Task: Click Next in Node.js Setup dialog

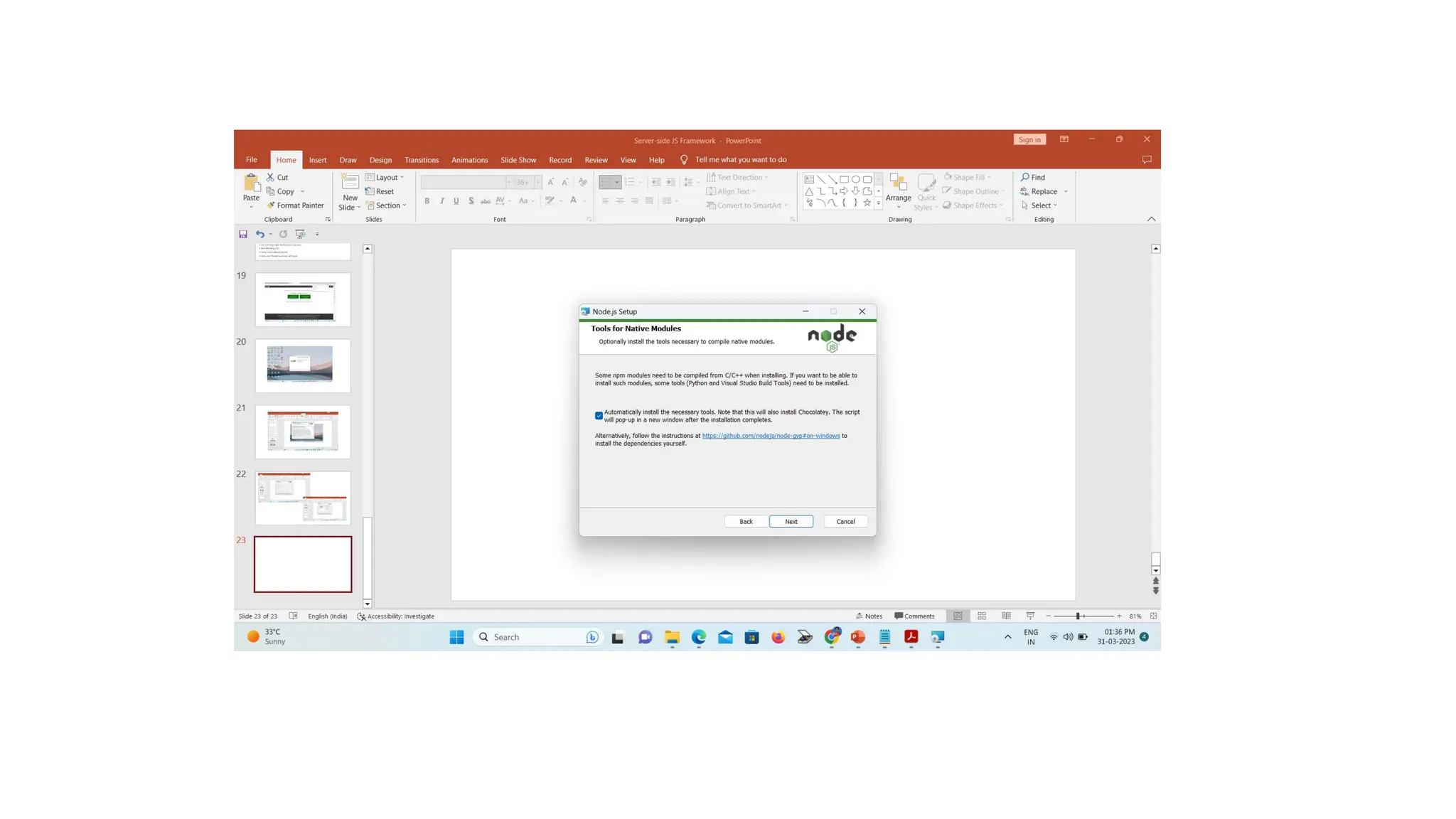Action: click(791, 522)
